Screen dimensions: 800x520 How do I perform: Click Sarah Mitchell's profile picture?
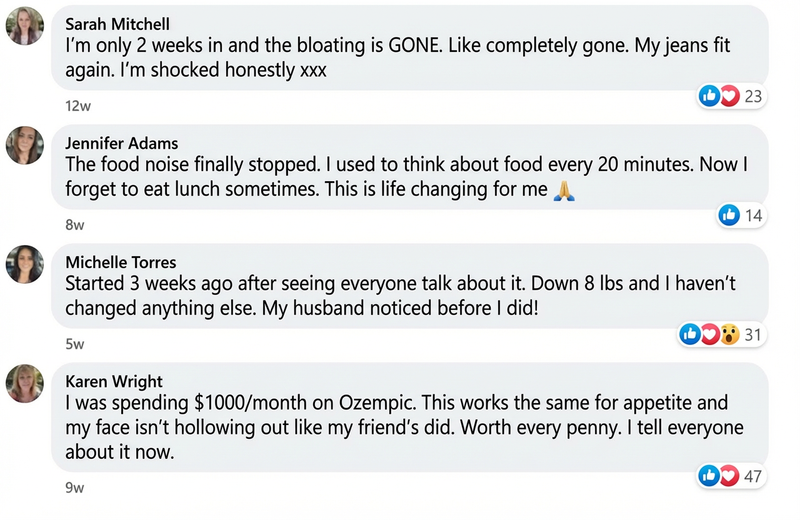pyautogui.click(x=24, y=26)
